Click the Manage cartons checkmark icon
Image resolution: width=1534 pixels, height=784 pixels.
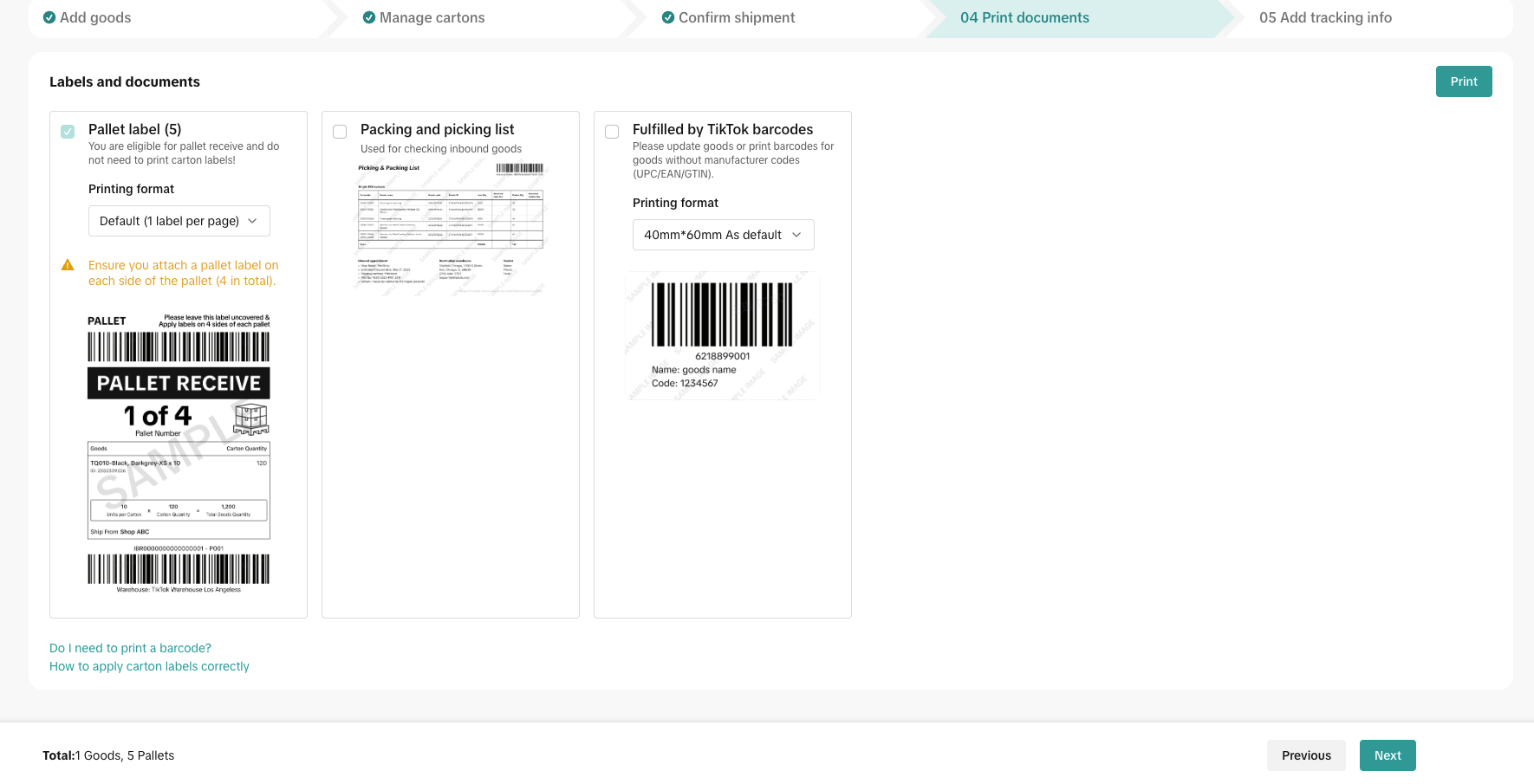(x=369, y=17)
